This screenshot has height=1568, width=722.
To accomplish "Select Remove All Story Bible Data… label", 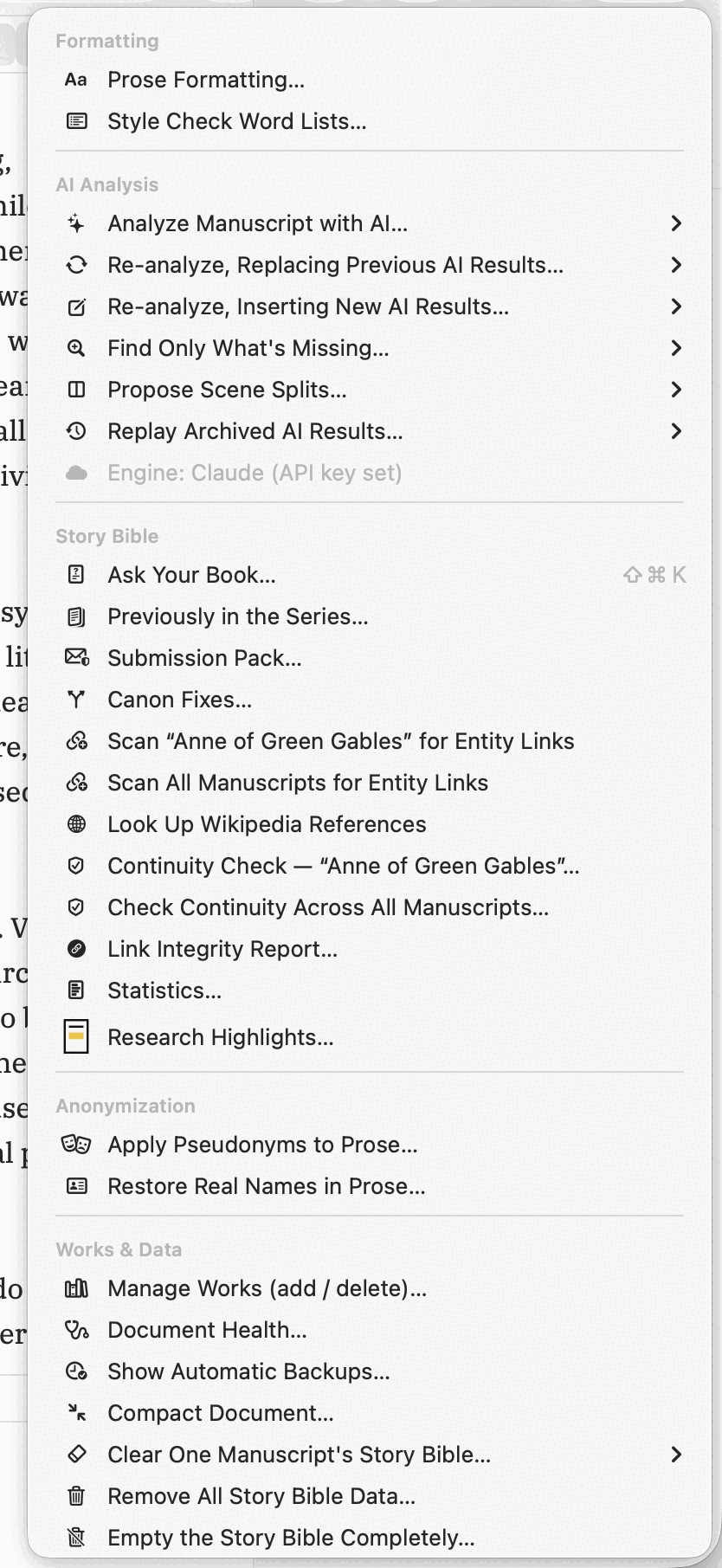I will tap(261, 1496).
